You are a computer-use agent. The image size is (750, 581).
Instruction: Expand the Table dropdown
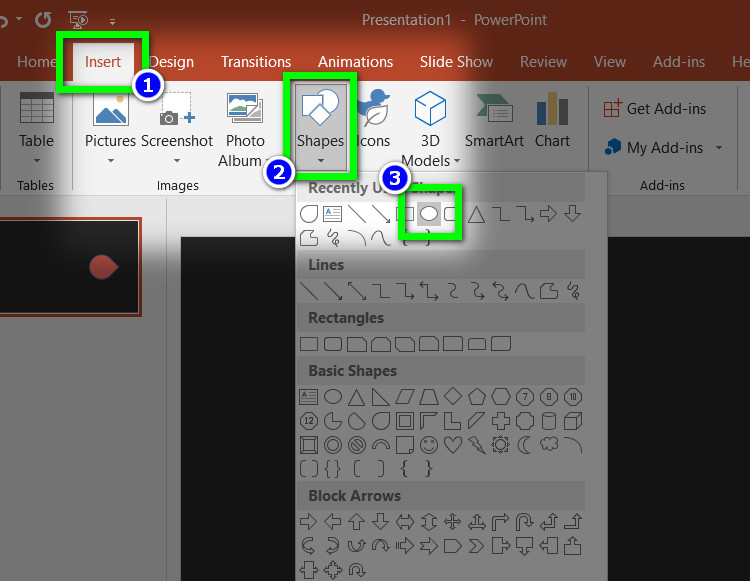(x=37, y=160)
